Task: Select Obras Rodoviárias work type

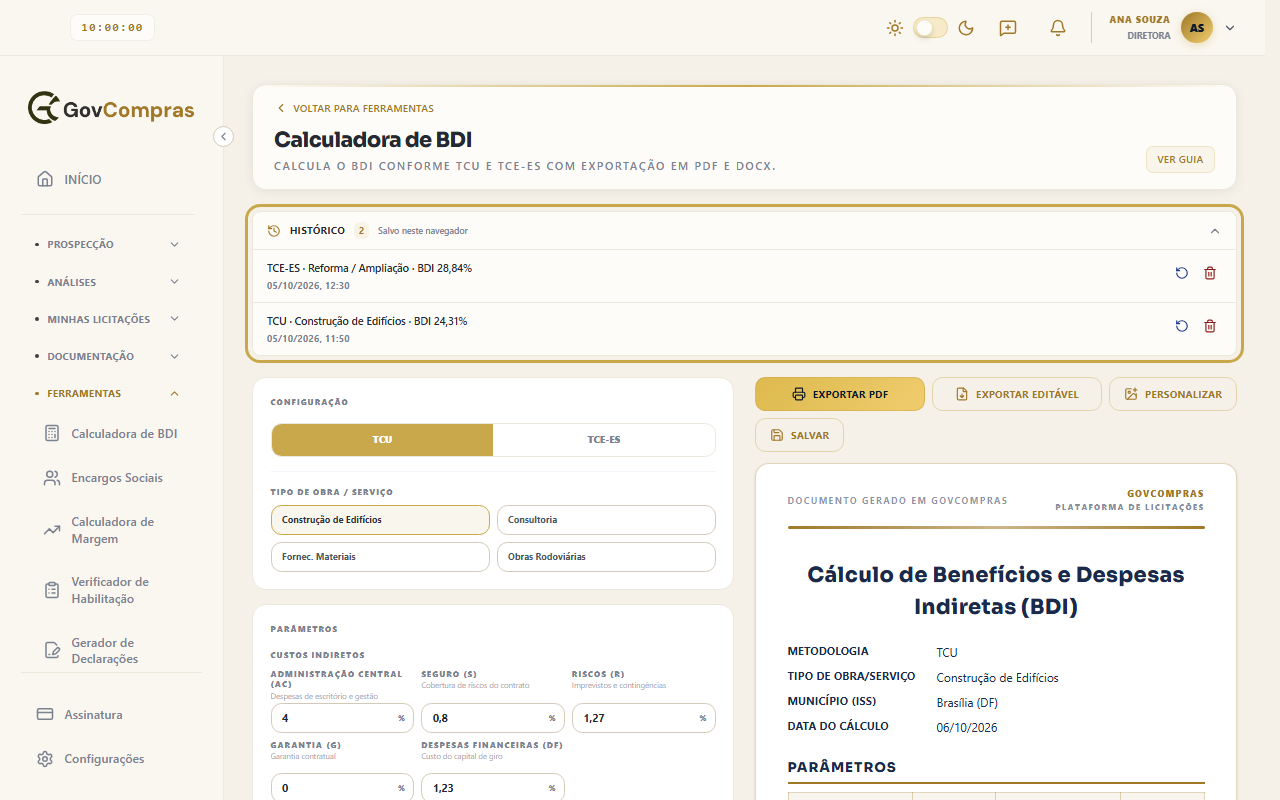Action: pos(606,557)
